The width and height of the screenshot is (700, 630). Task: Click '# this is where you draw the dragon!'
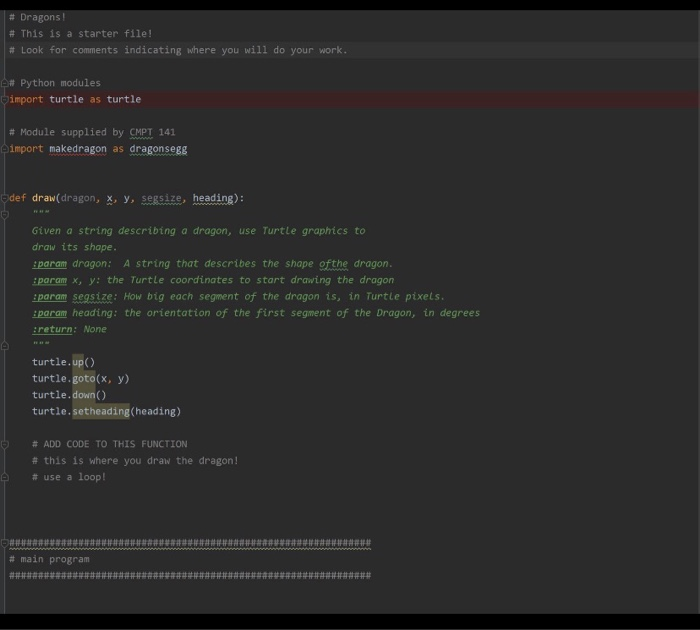135,461
